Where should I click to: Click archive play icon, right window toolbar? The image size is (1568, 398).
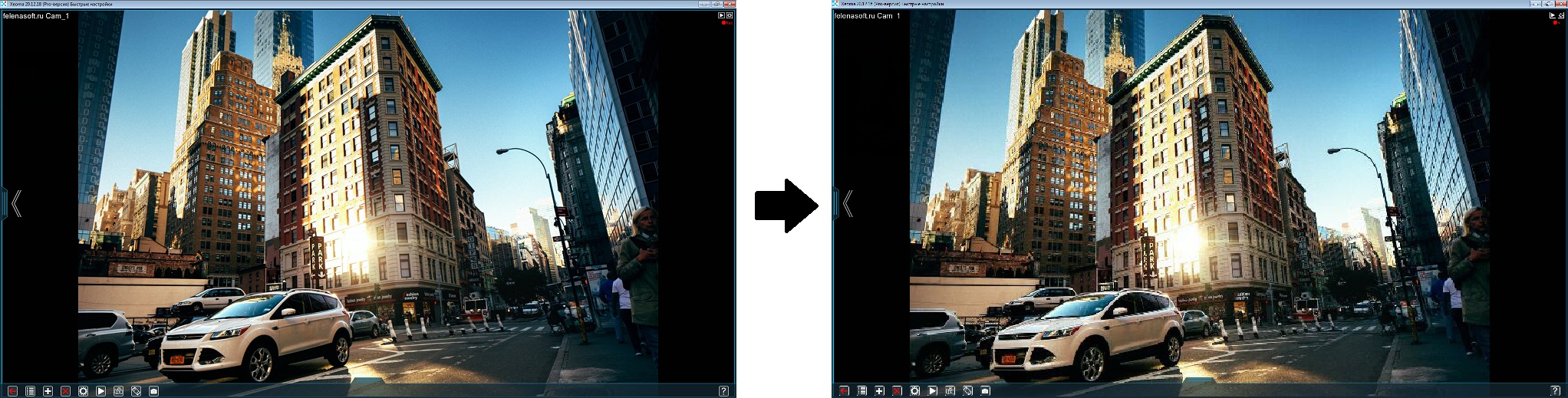(x=932, y=391)
